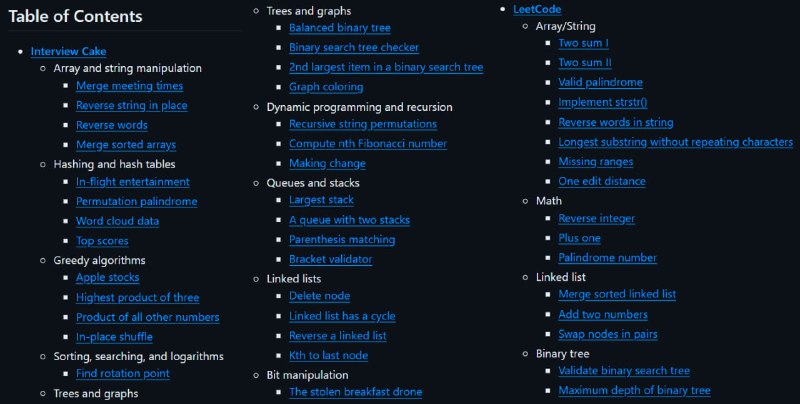
Task: Follow the Parenthesis matching link
Action: coord(342,240)
